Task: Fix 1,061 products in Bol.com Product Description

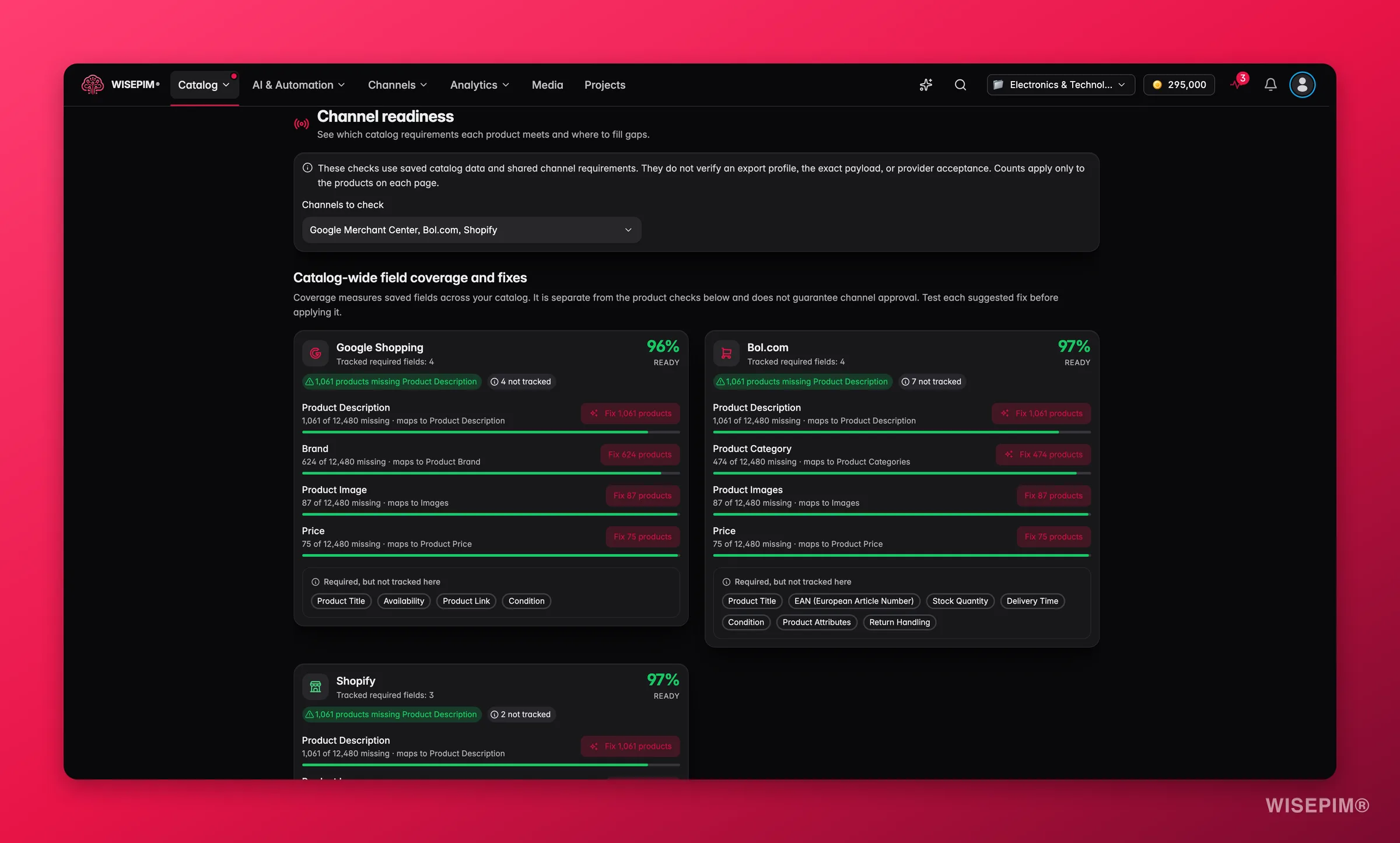Action: pos(1041,413)
